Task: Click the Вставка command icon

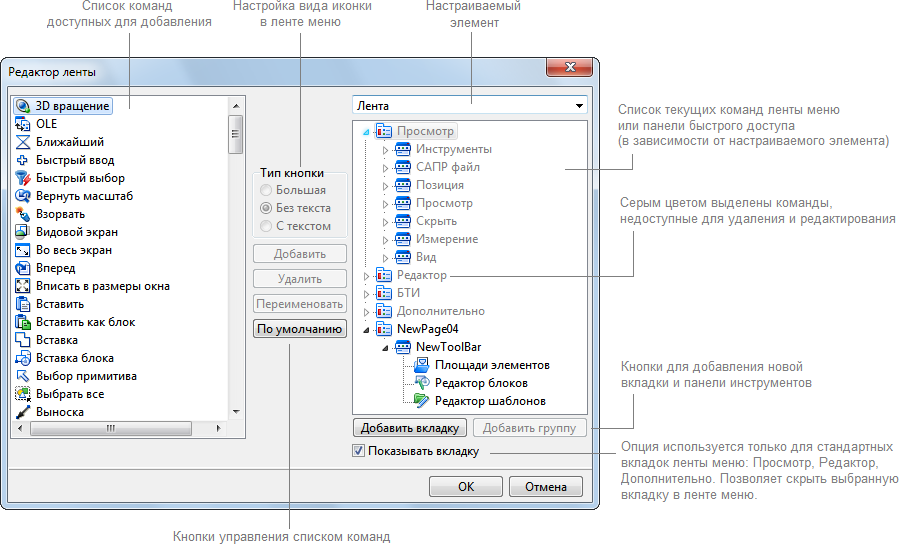Action: (x=22, y=340)
